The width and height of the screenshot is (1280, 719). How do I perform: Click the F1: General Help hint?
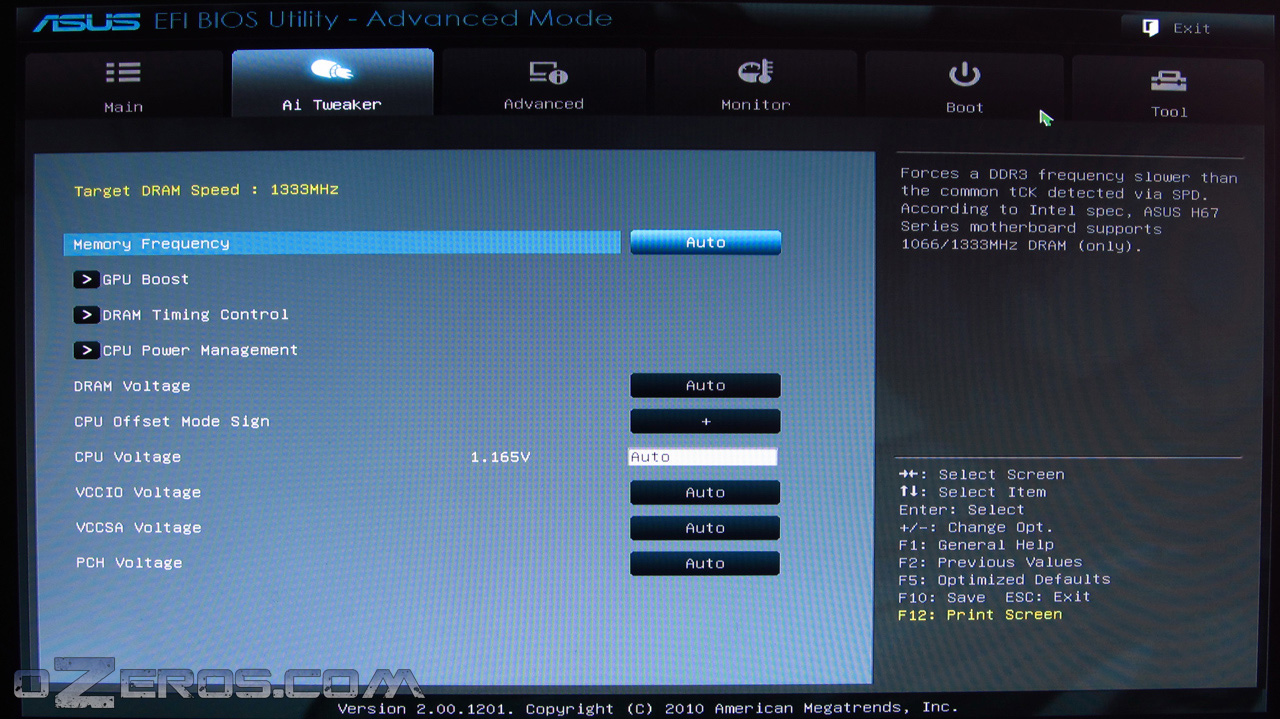click(976, 545)
